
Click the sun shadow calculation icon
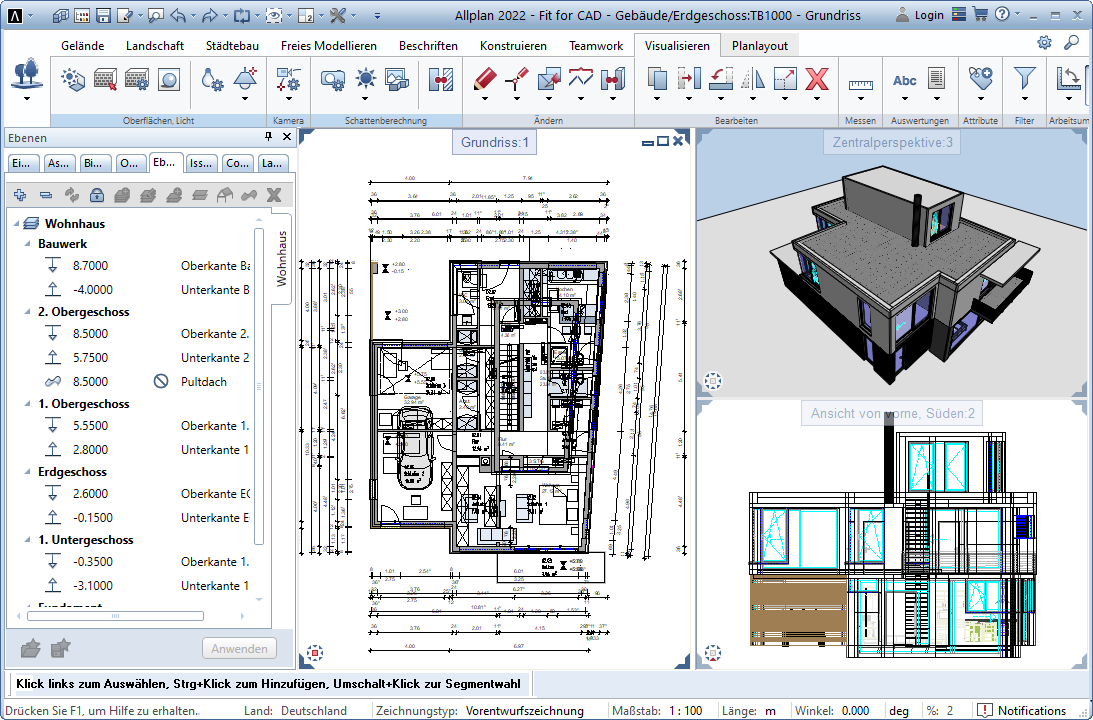365,79
